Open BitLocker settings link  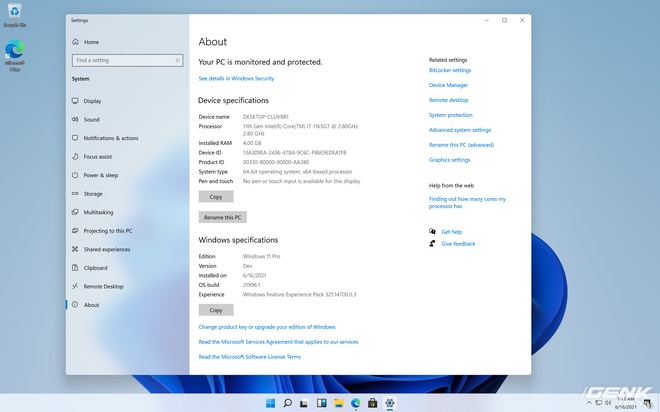click(450, 70)
